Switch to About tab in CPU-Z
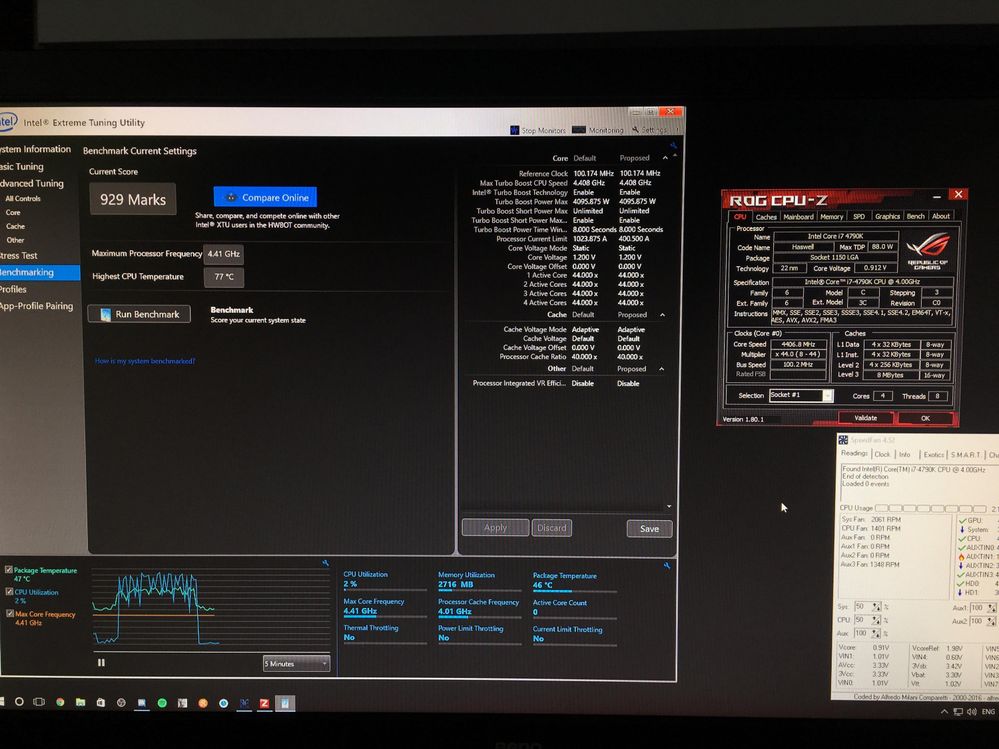Image resolution: width=999 pixels, height=749 pixels. 940,217
